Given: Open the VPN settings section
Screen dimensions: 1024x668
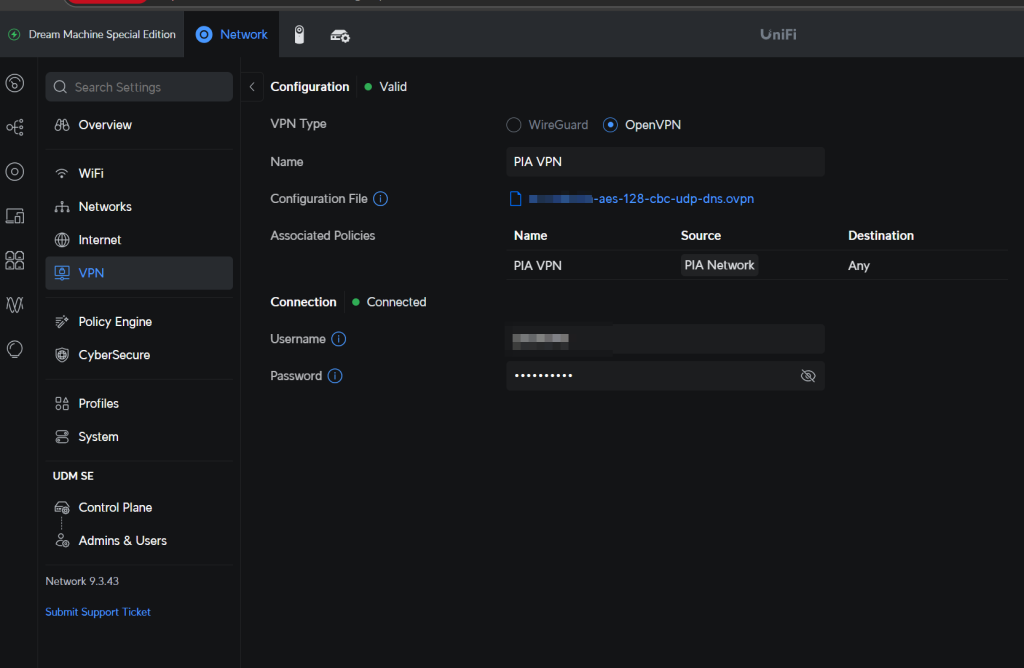Looking at the screenshot, I should pos(139,273).
